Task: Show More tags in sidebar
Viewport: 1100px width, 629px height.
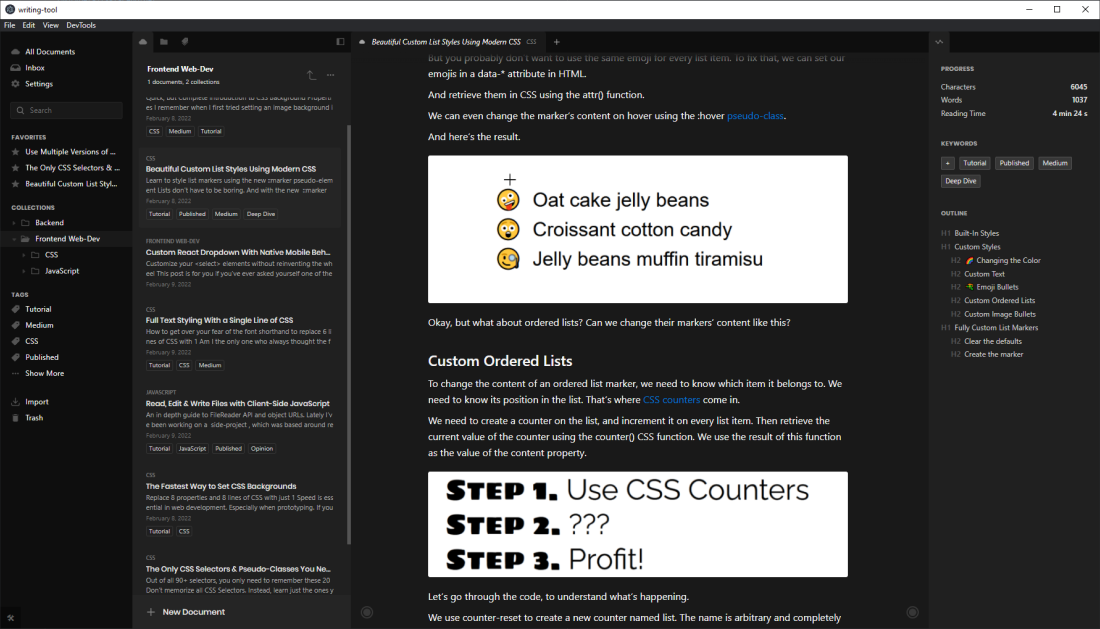Action: coord(44,373)
